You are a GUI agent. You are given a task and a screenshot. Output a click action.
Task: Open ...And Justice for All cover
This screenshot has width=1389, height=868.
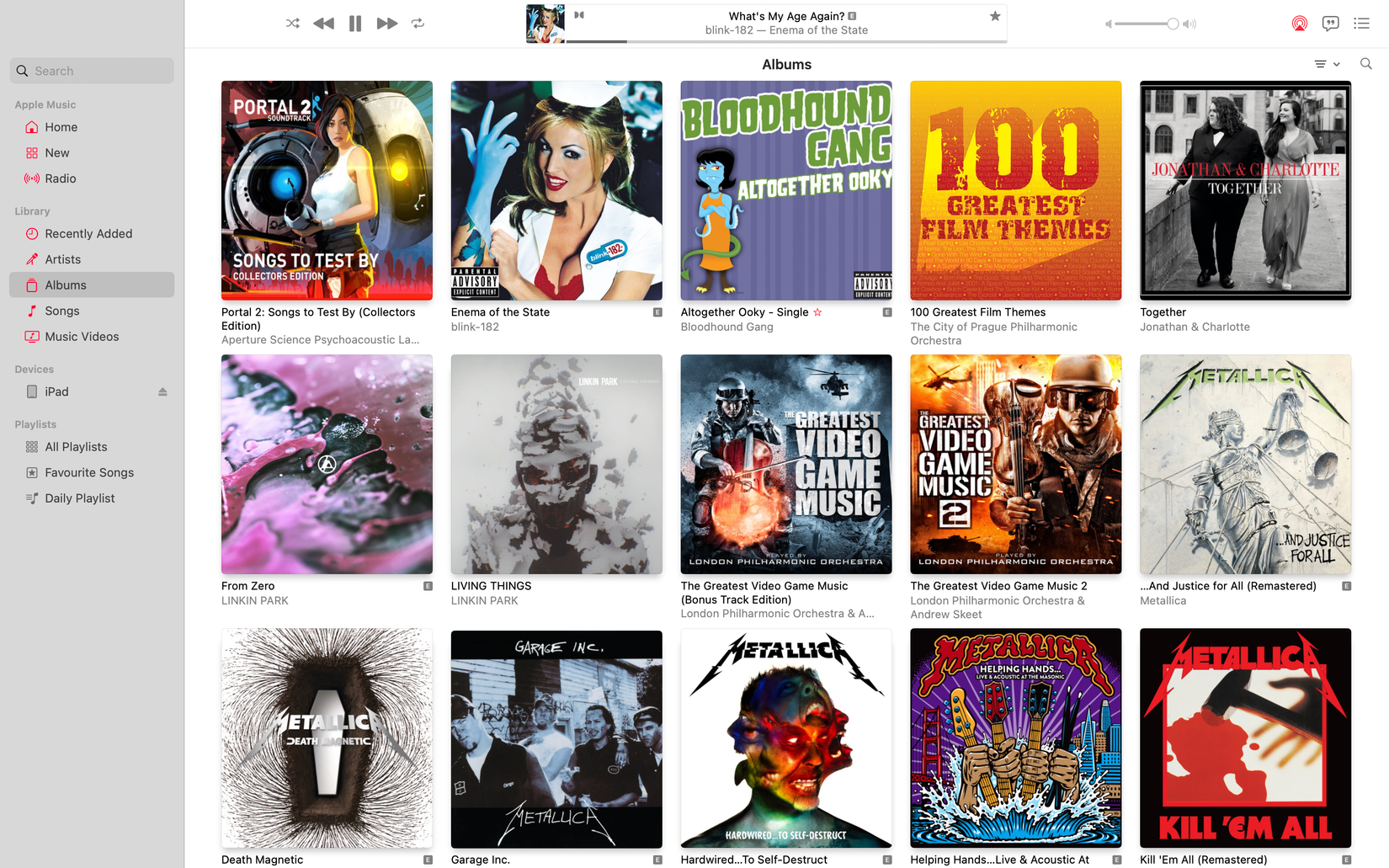(1246, 464)
